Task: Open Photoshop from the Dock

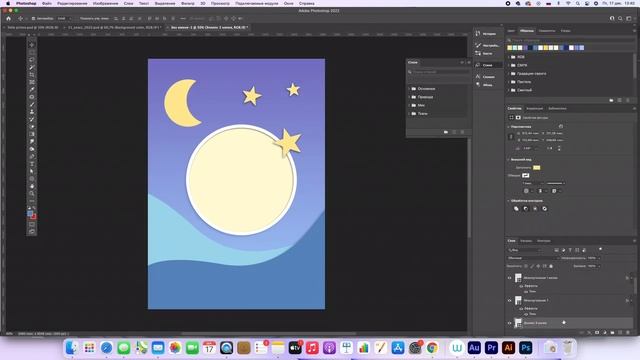Action: [526, 348]
